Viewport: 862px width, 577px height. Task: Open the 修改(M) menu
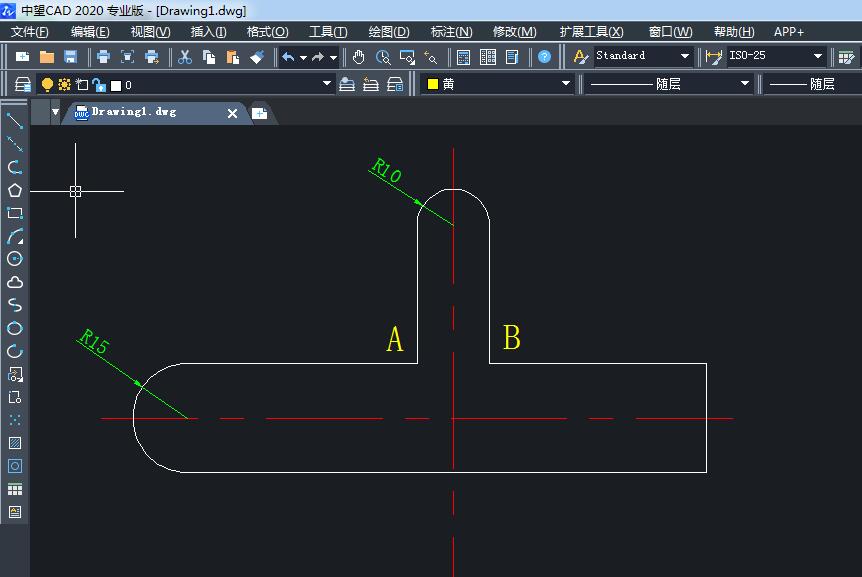point(515,31)
